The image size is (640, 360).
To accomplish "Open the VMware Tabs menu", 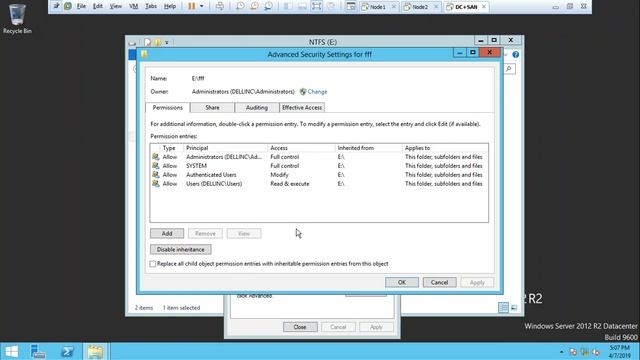I will pyautogui.click(x=151, y=6).
